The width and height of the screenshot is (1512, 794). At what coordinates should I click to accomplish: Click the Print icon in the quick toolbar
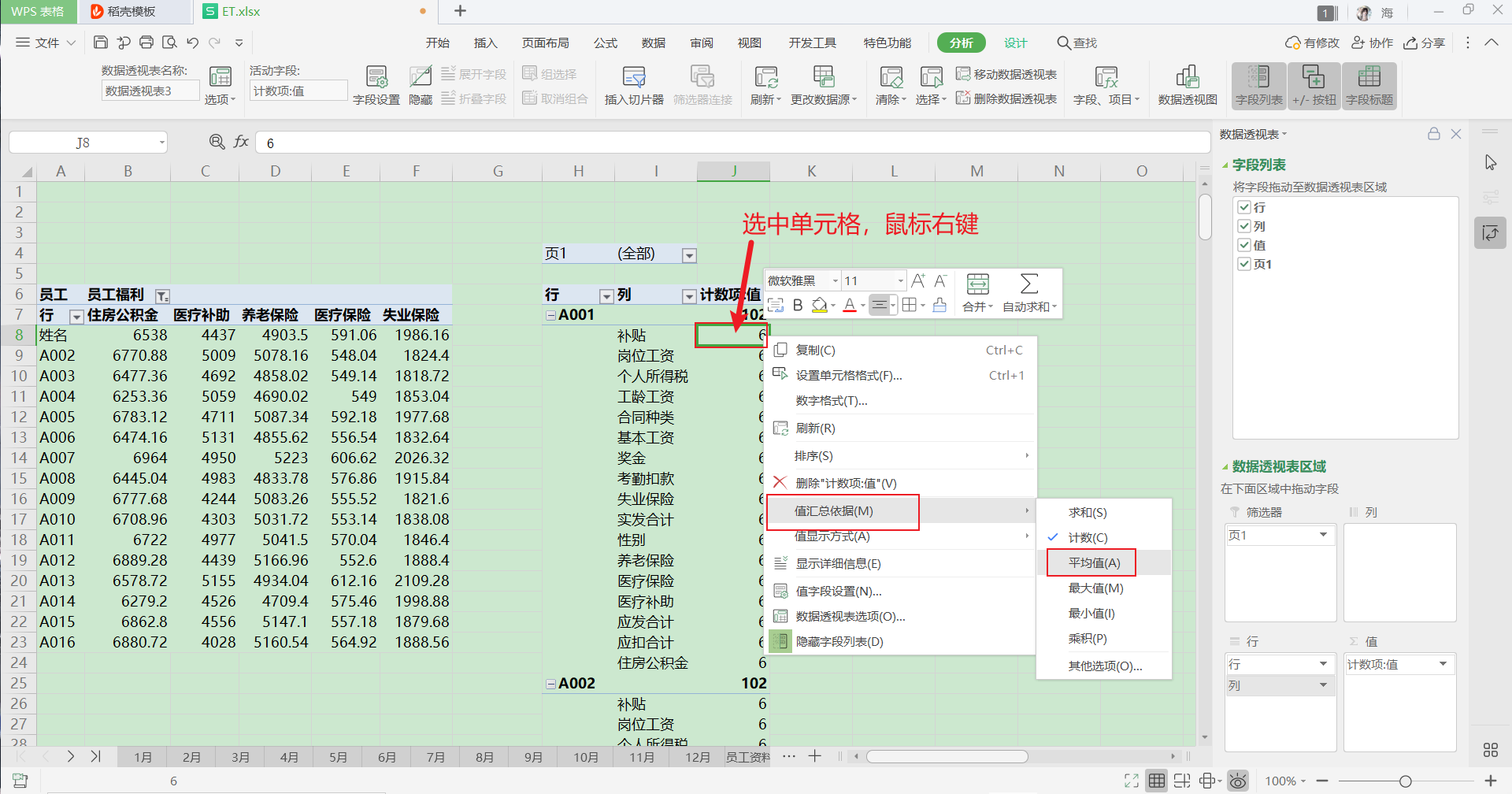click(x=146, y=43)
